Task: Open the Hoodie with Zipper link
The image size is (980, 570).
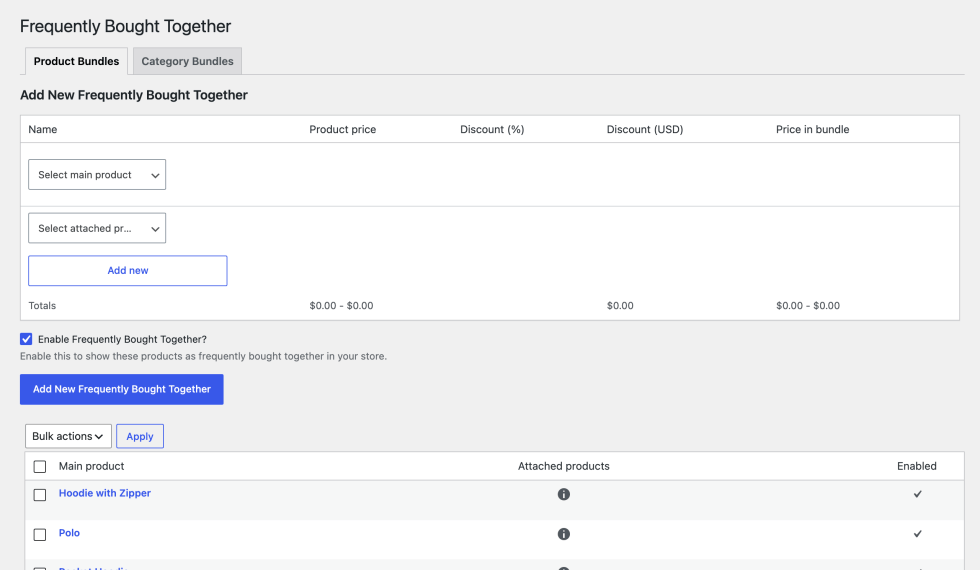Action: 105,493
